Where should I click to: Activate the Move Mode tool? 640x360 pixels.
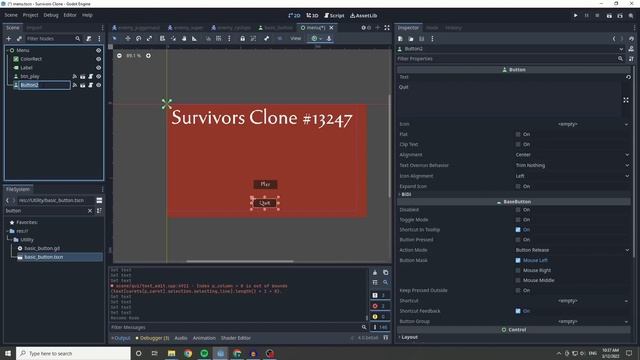(128, 38)
